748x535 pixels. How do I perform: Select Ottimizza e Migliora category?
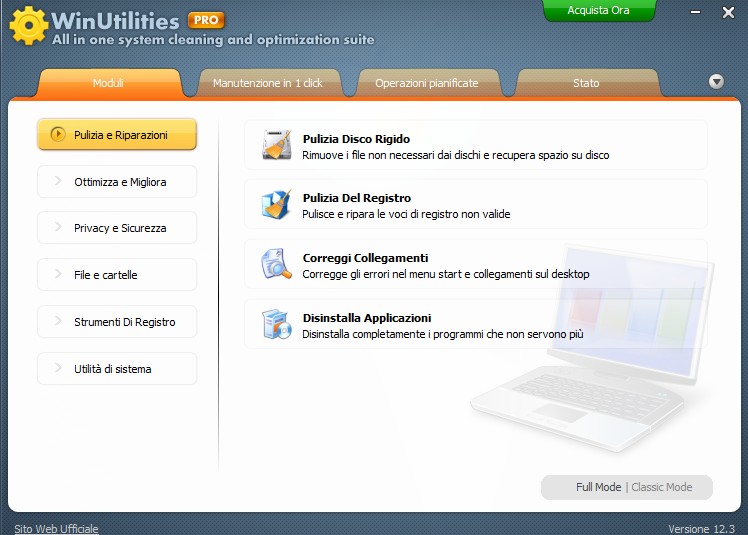click(117, 181)
